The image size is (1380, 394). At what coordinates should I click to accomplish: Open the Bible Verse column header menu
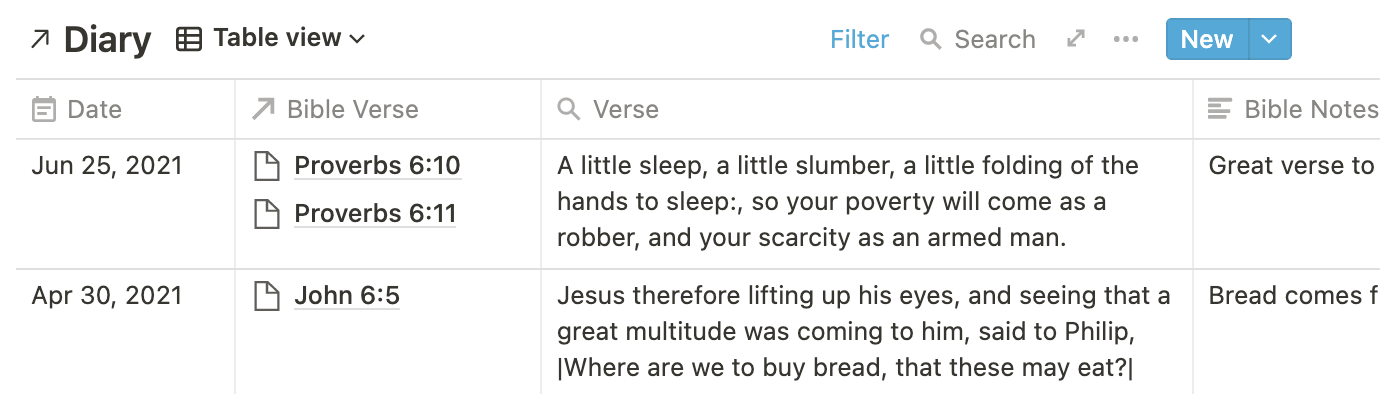pyautogui.click(x=388, y=109)
